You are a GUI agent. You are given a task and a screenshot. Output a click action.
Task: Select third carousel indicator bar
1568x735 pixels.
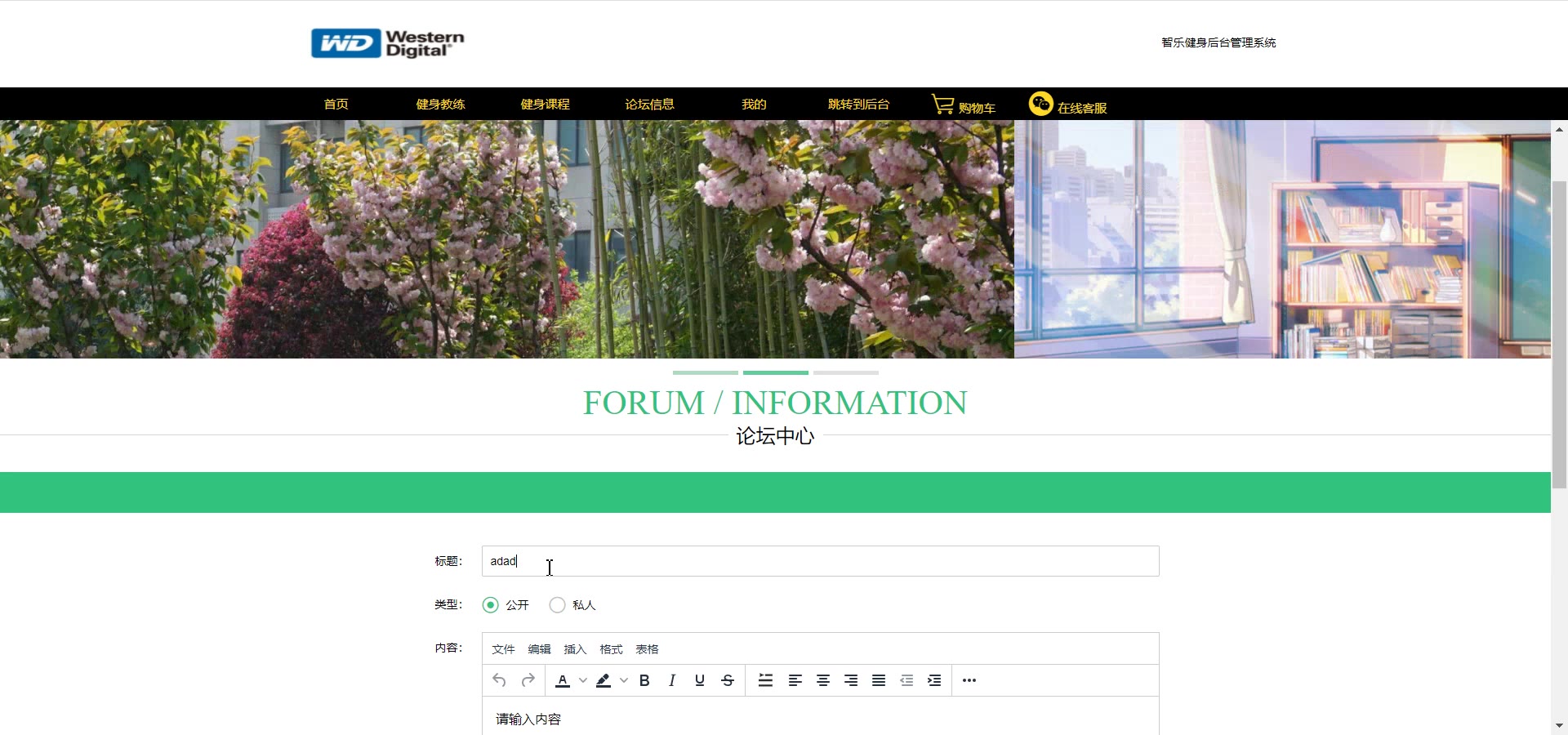tap(846, 372)
